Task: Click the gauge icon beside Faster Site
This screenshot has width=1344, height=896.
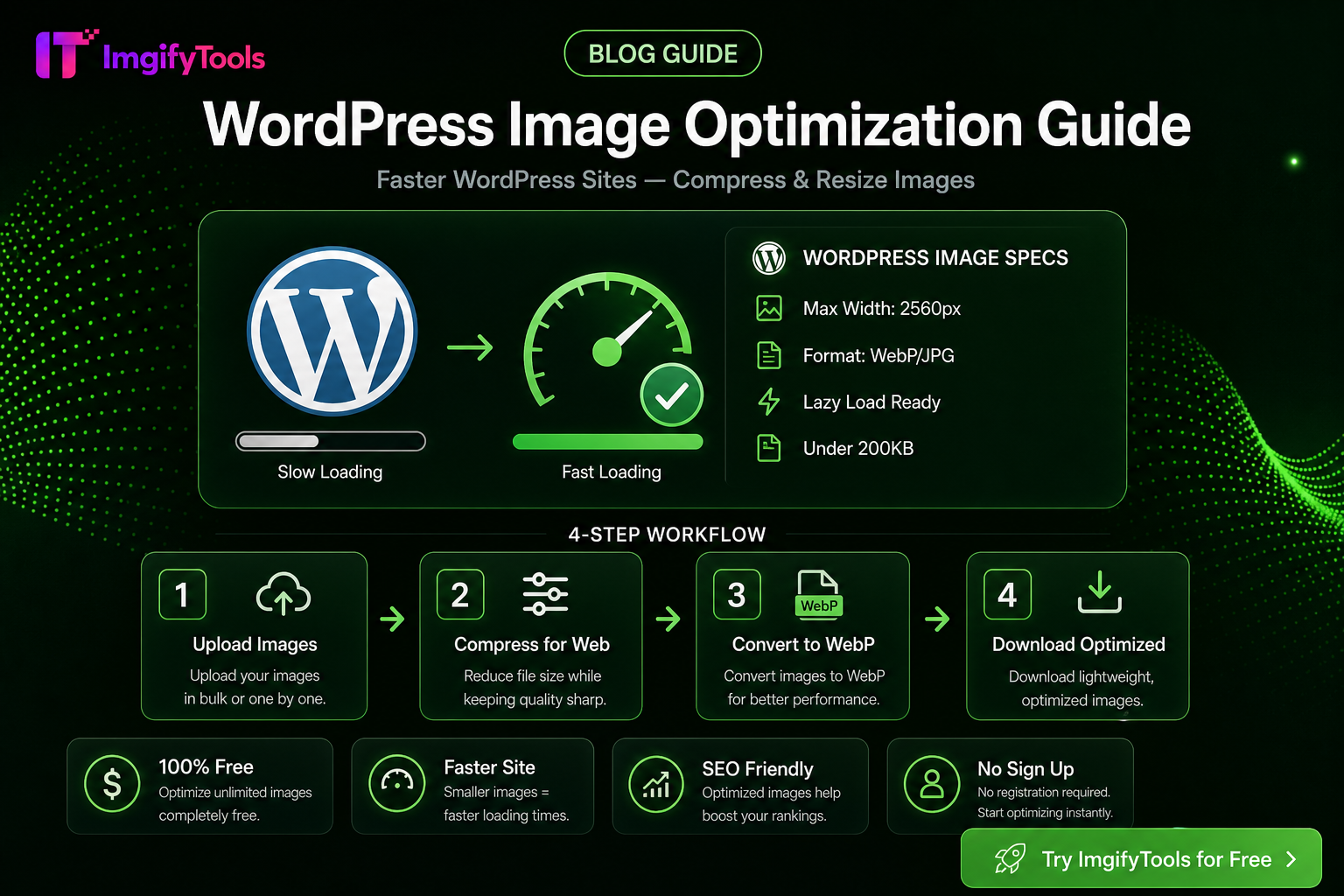Action: coord(397,784)
